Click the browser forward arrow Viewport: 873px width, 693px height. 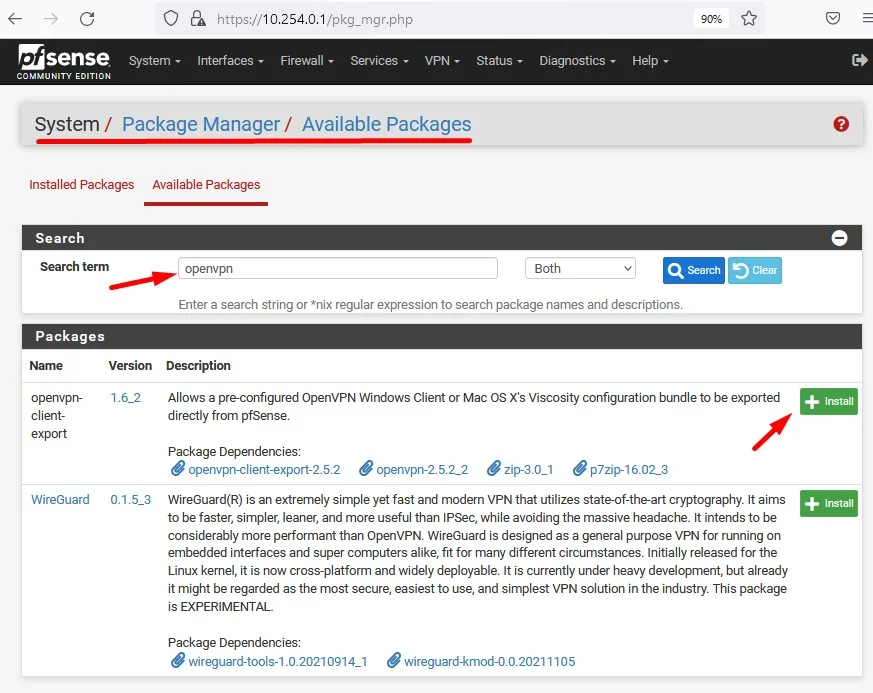click(x=51, y=19)
